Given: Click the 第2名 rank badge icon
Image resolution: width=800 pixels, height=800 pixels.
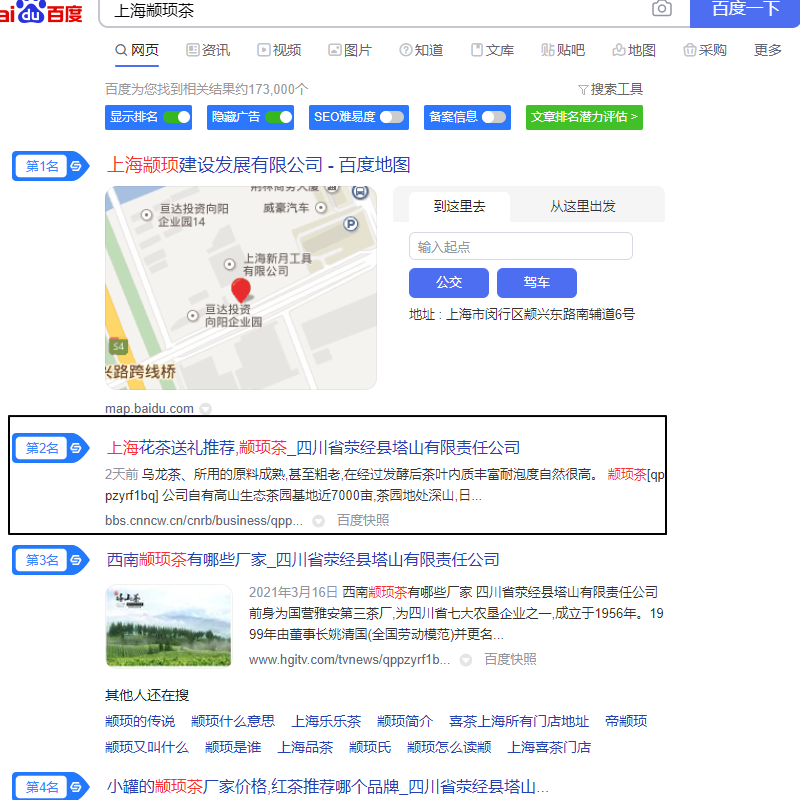Looking at the screenshot, I should tap(51, 448).
